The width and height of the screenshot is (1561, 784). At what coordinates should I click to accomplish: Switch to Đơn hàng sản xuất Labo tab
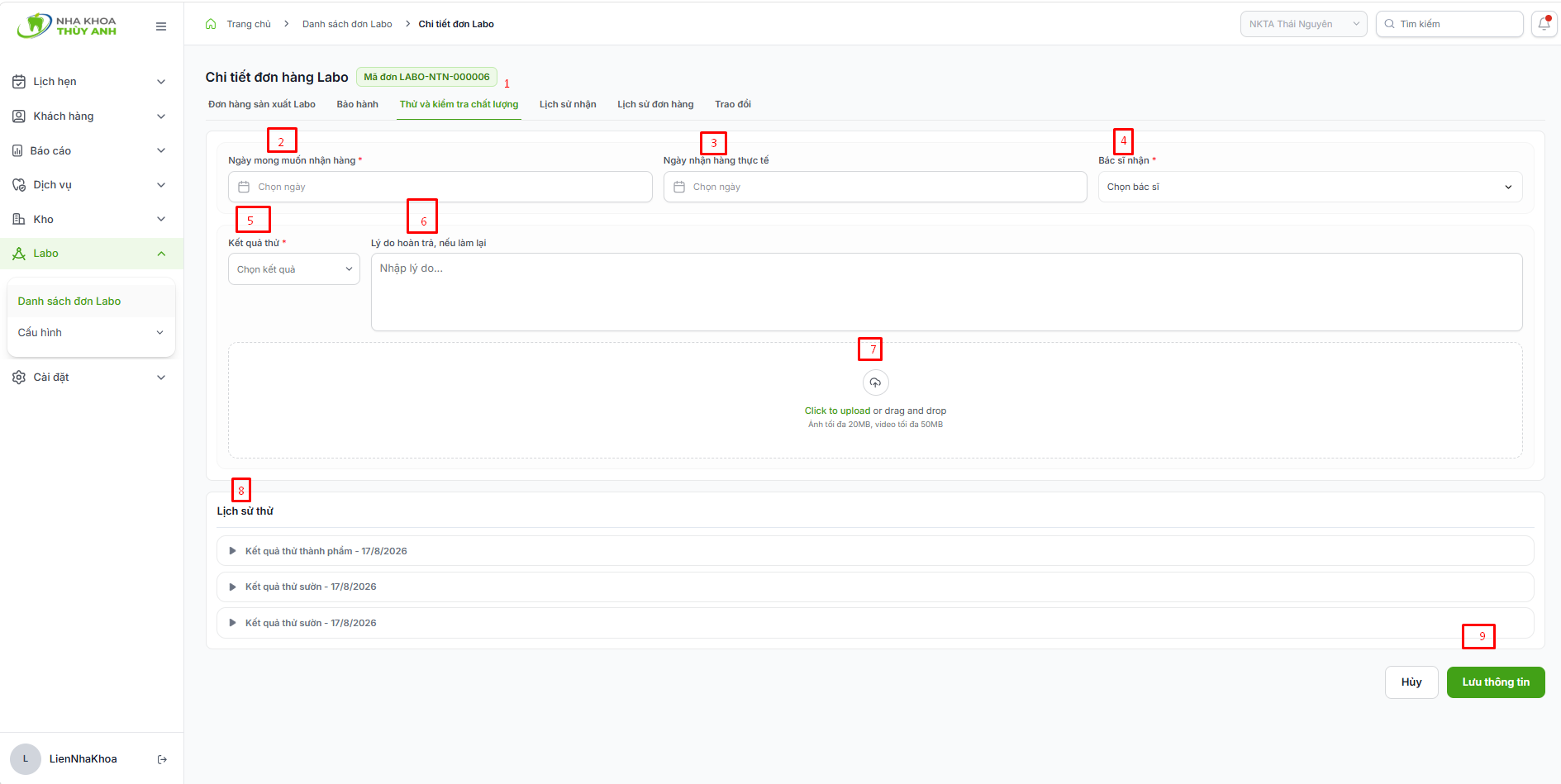[262, 105]
